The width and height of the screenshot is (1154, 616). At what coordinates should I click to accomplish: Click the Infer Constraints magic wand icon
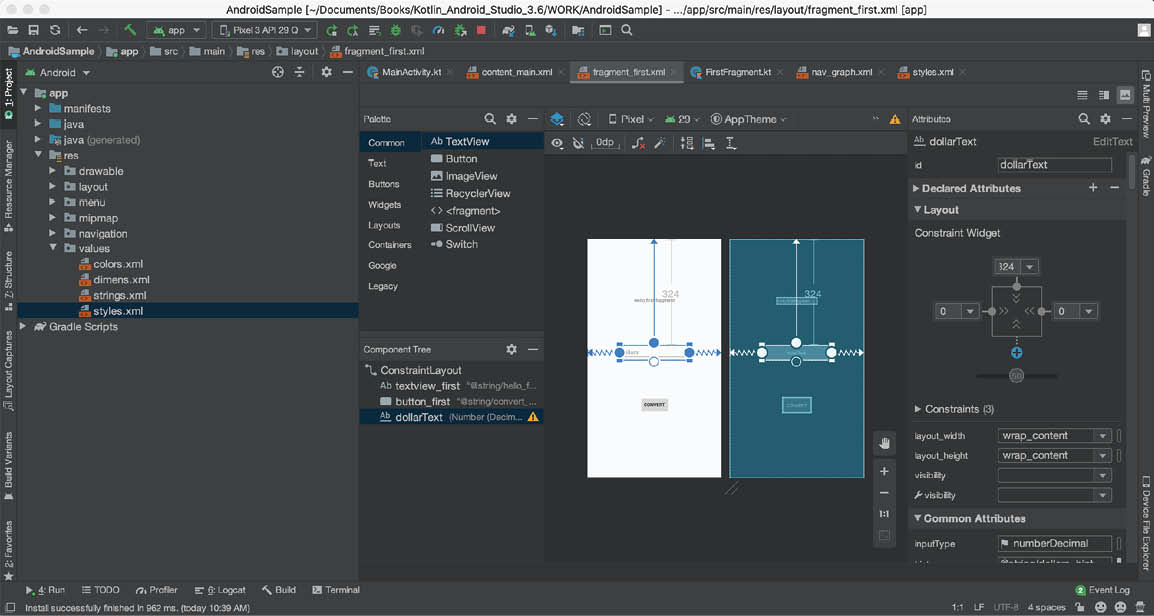pos(660,143)
